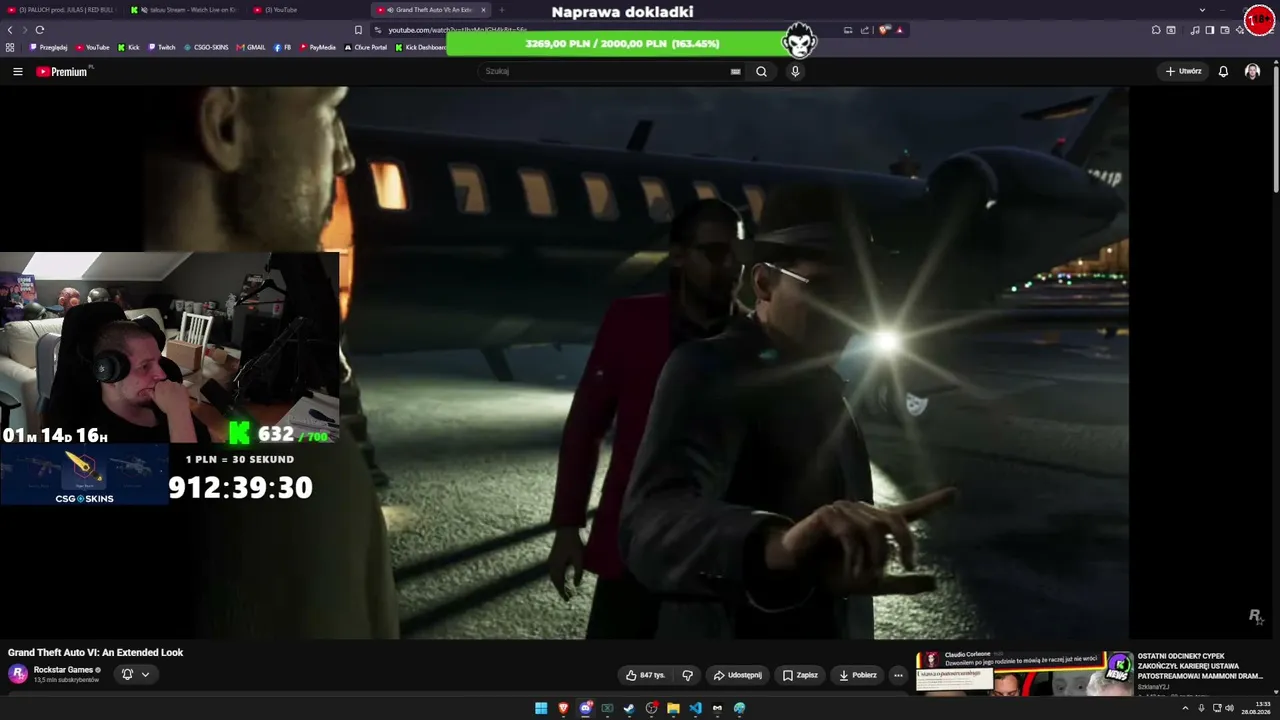1280x720 pixels.
Task: Open Brave browser from the taskbar
Action: click(563, 708)
